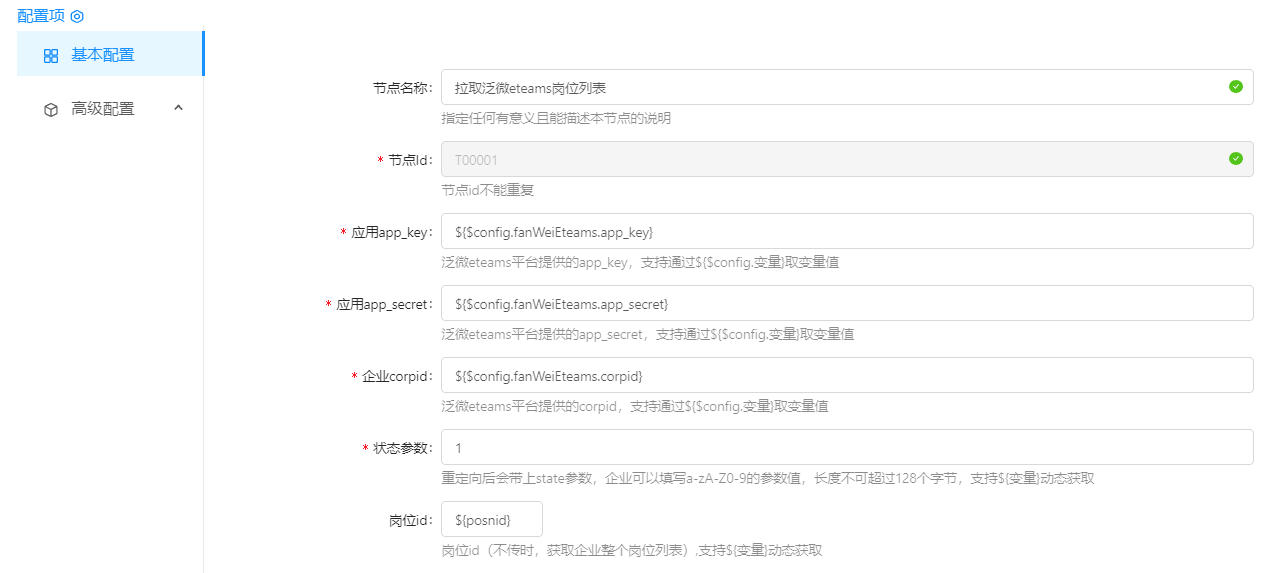Viewport: 1271px width, 573px height.
Task: Click the 状态参数 required label
Action: pos(403,448)
